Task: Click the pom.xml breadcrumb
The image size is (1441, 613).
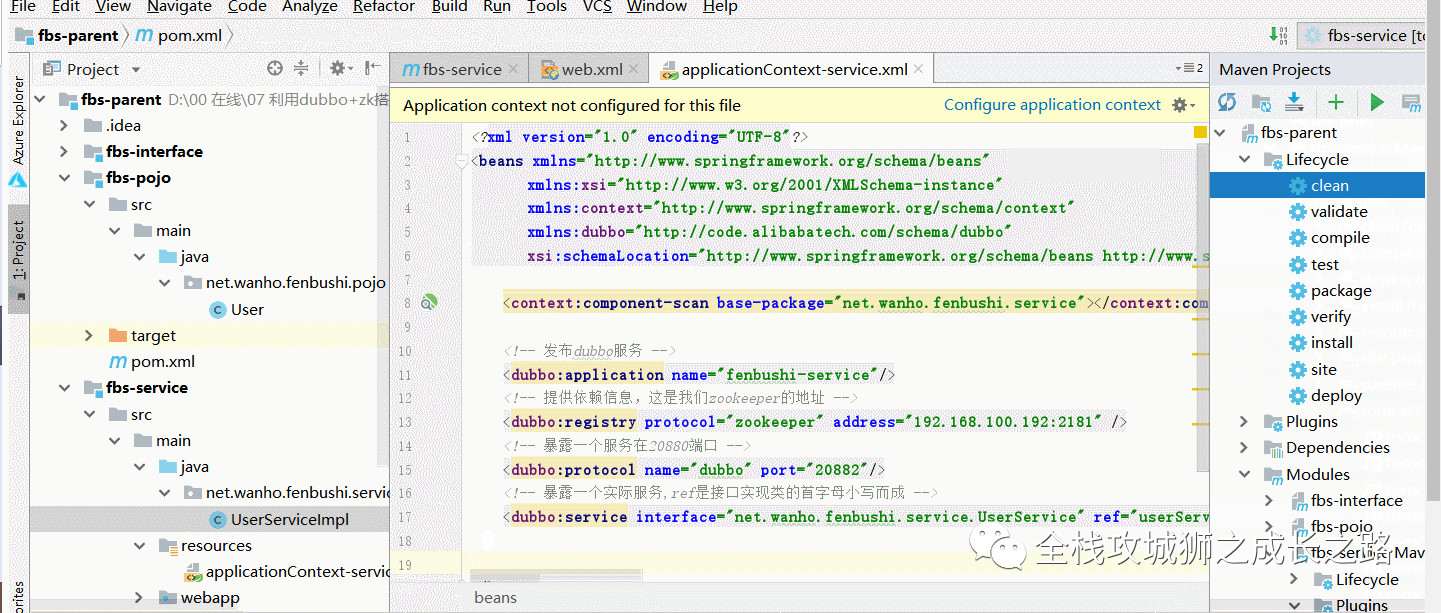Action: [x=178, y=36]
